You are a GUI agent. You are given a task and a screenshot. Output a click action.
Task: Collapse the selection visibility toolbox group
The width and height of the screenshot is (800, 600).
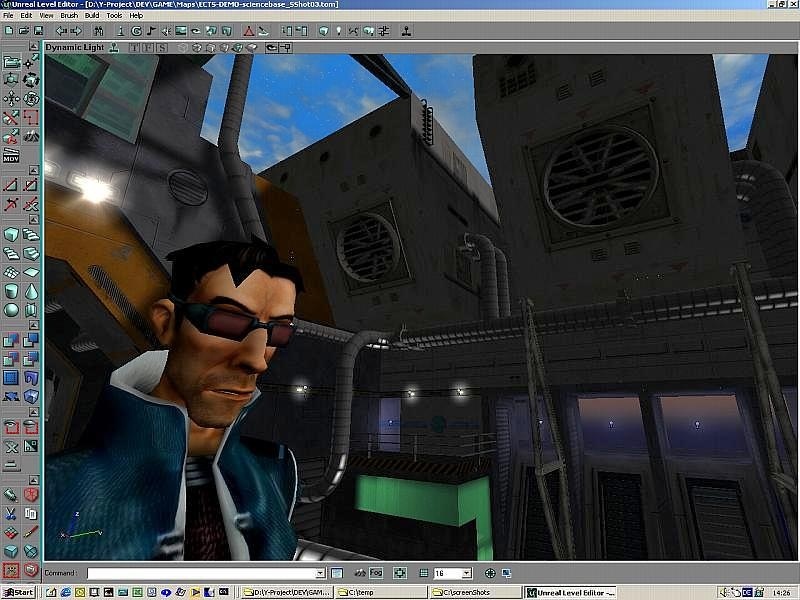(x=34, y=412)
